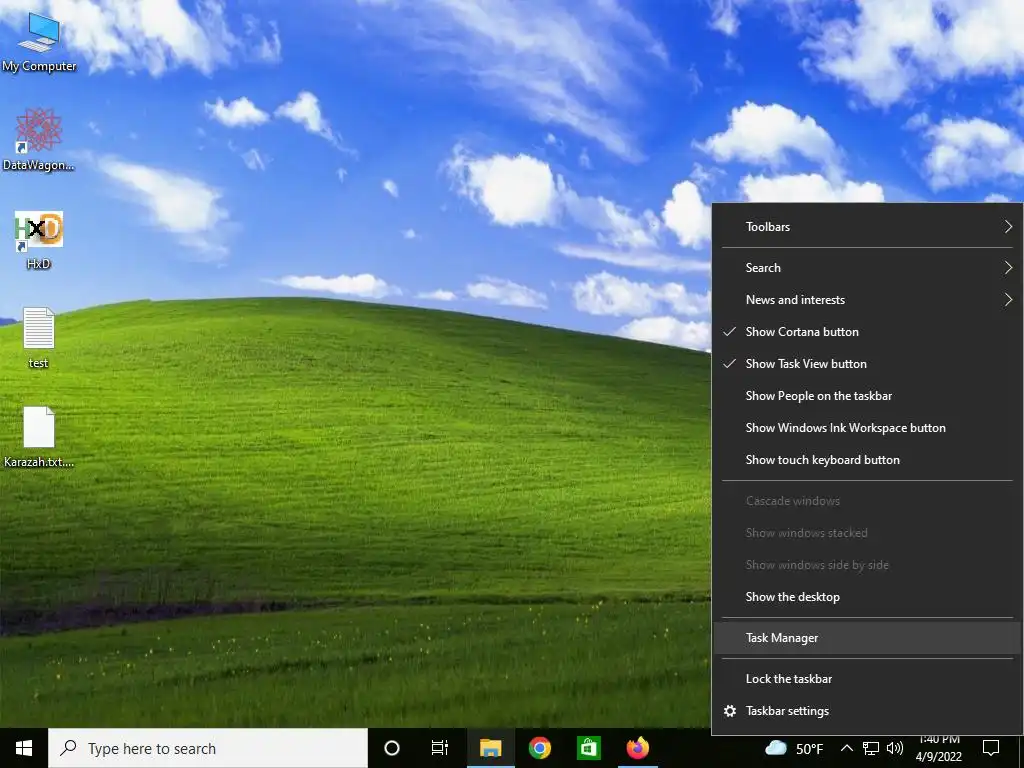Click the Taskbar settings gear icon

[730, 711]
